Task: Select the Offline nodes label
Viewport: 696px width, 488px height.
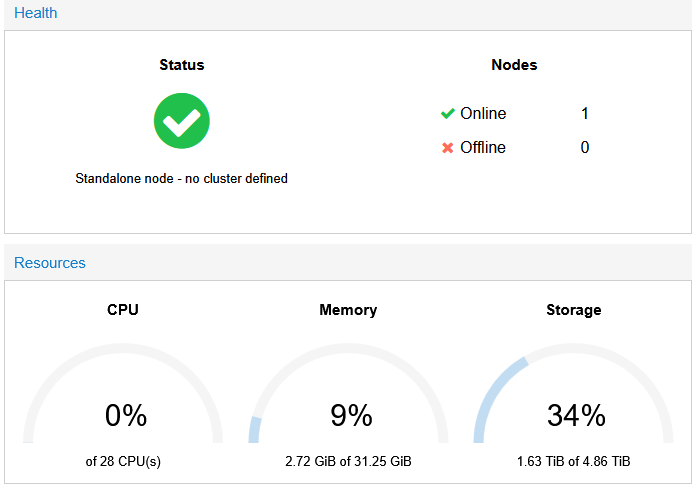Action: [x=483, y=148]
